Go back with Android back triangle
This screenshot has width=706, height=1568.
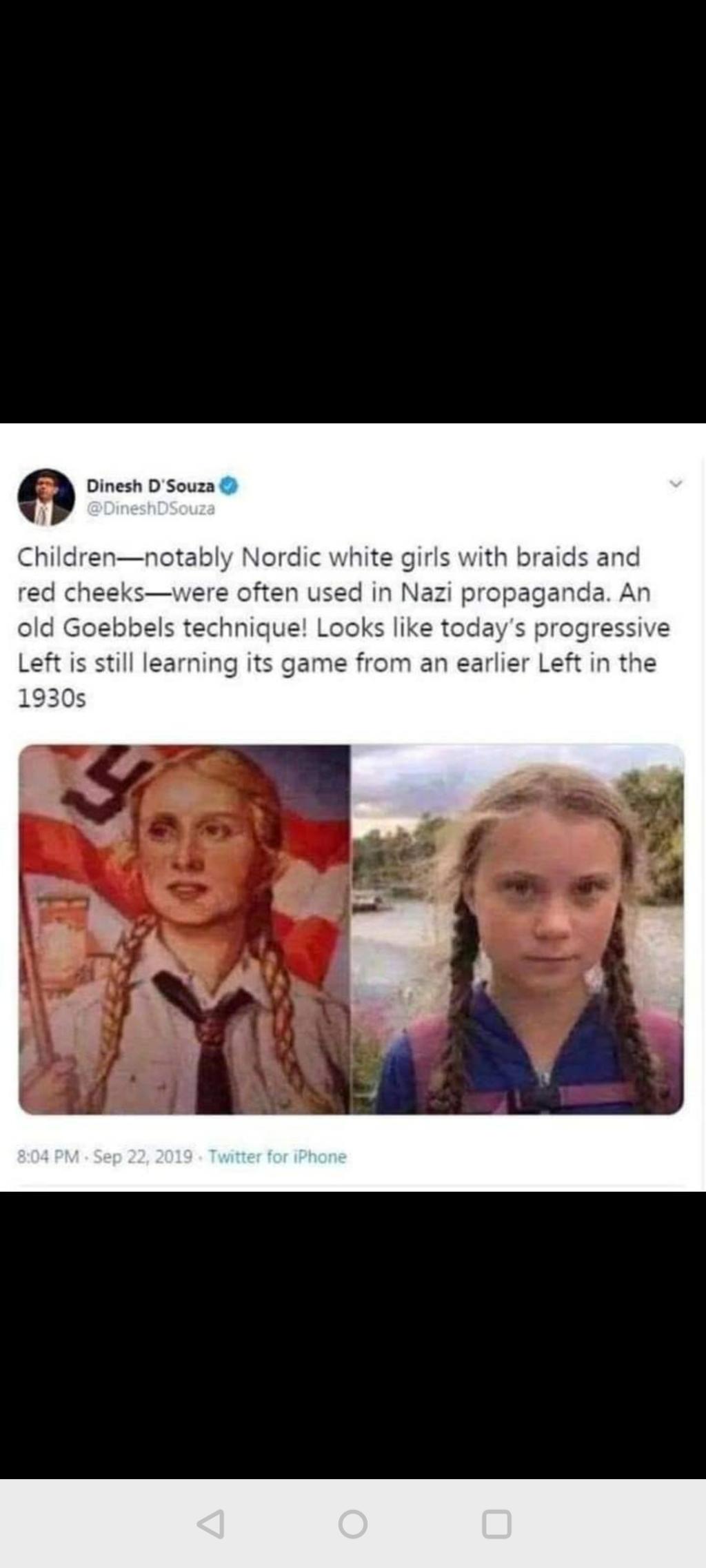(210, 1524)
